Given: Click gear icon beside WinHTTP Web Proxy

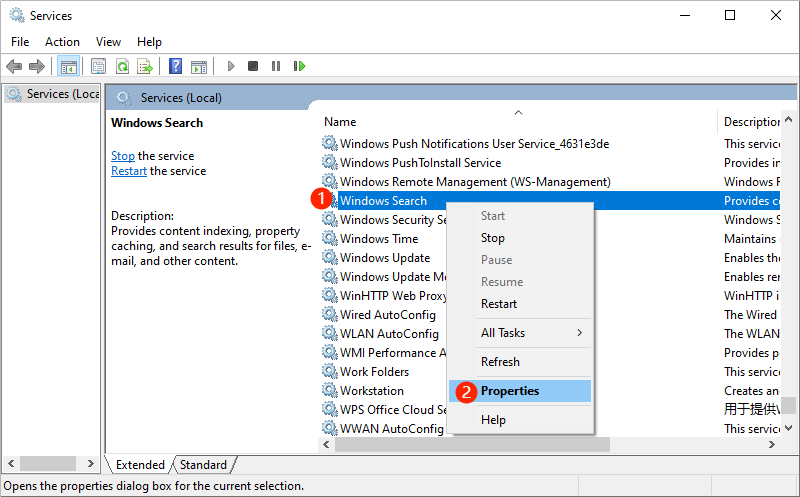Looking at the screenshot, I should (x=330, y=295).
